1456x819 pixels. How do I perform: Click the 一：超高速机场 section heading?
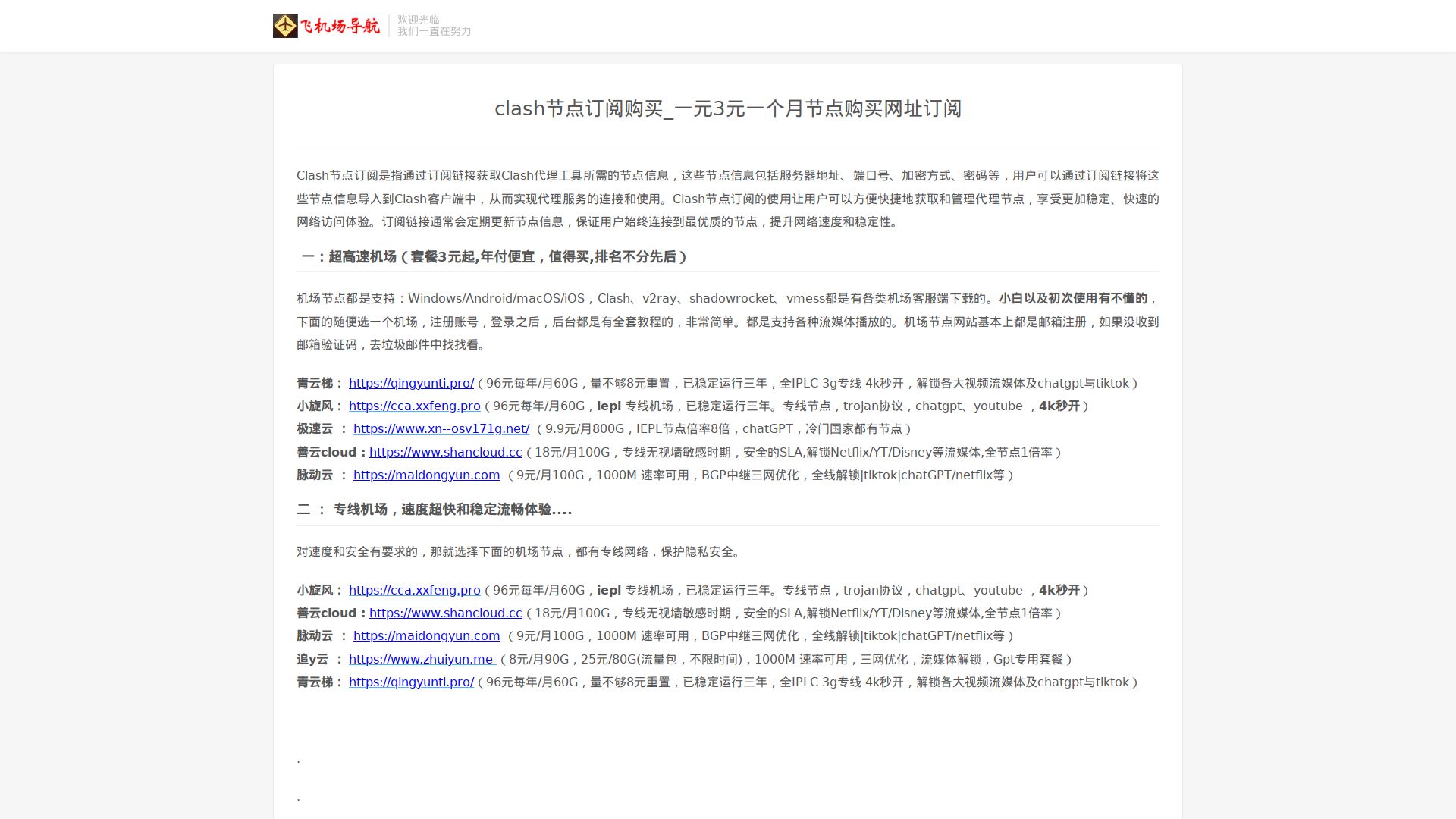[494, 257]
